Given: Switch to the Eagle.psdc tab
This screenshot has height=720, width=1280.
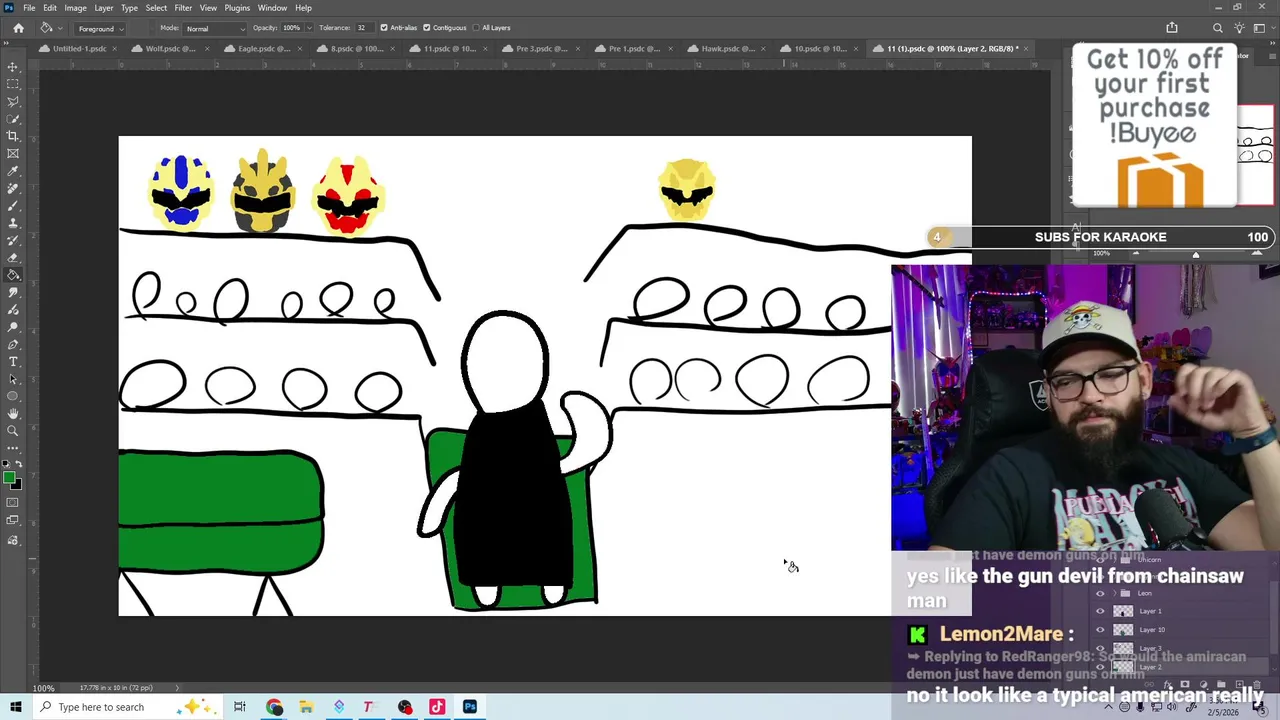Looking at the screenshot, I should (263, 49).
